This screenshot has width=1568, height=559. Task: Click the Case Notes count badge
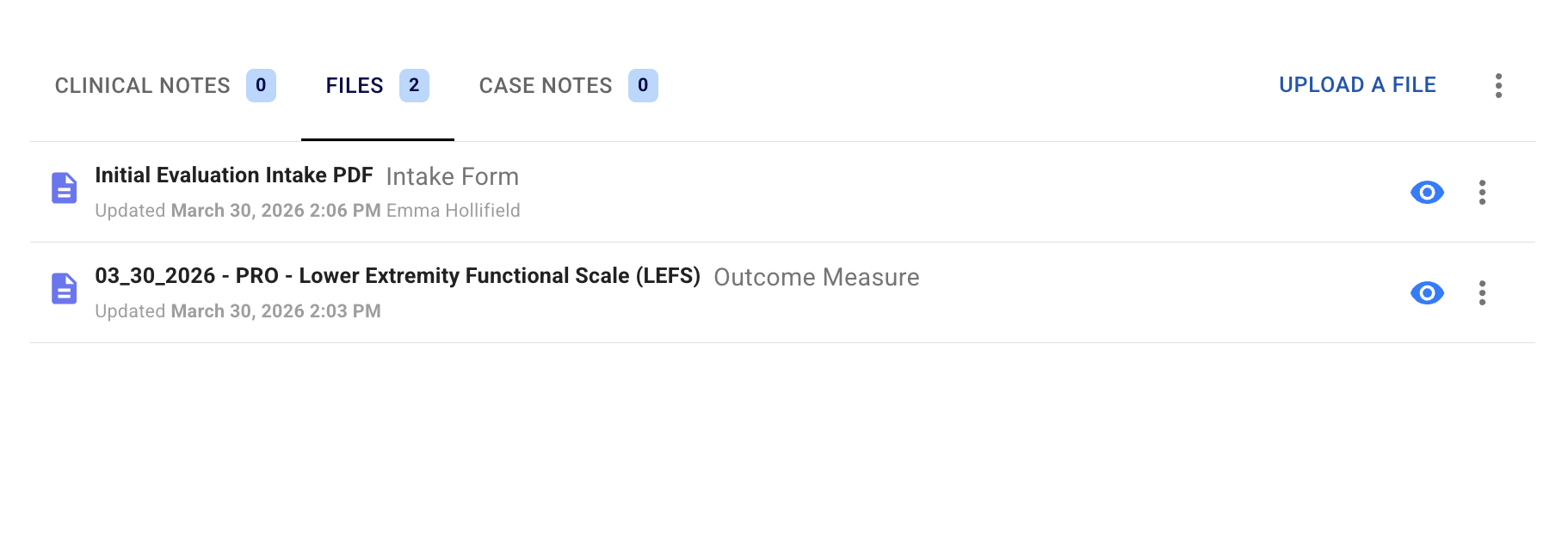pos(643,85)
